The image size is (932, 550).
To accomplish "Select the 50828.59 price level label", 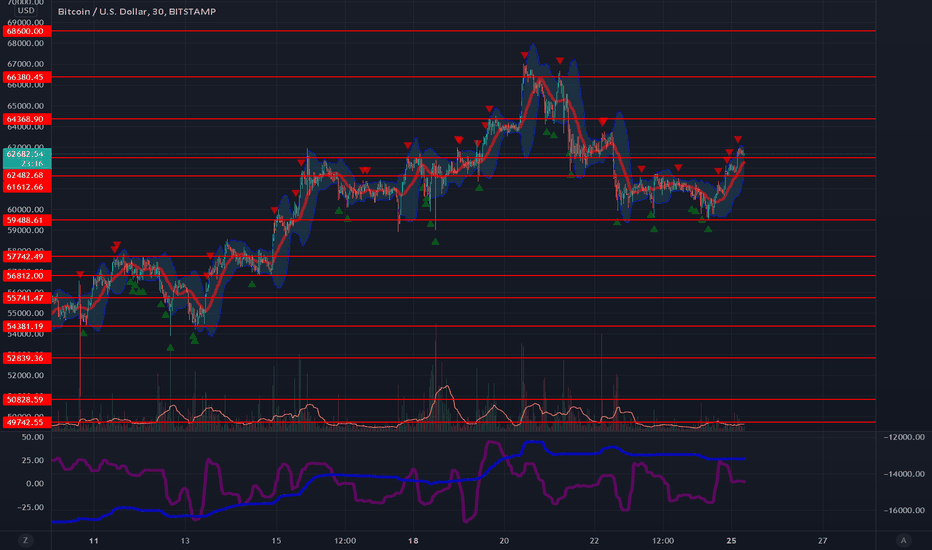I will tap(26, 400).
